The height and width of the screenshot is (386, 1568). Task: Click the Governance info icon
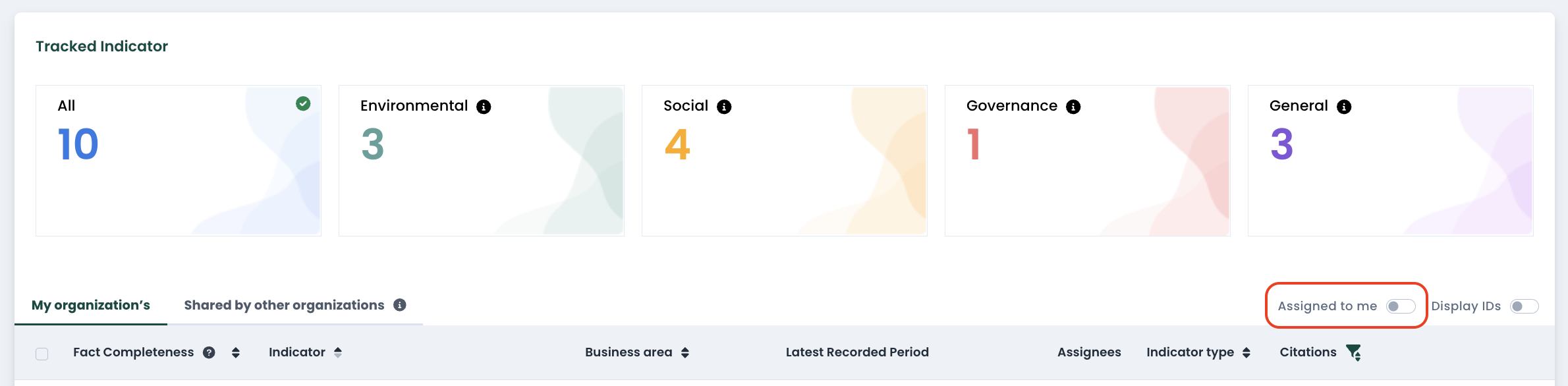[1073, 107]
